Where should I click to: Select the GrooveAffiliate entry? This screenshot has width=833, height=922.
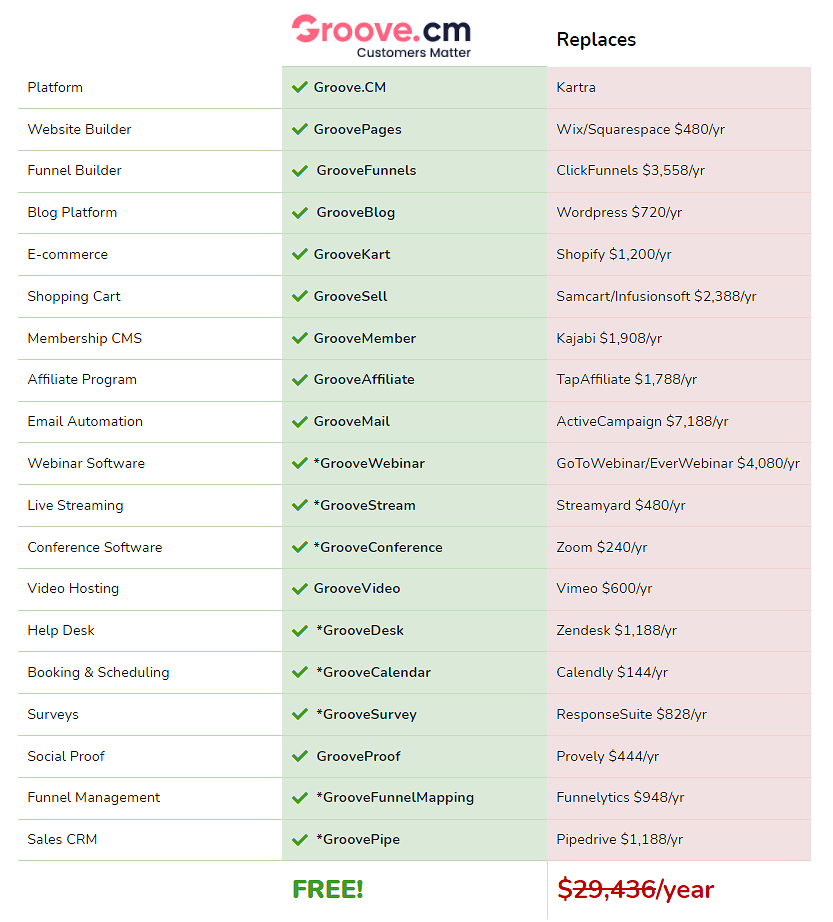[x=363, y=380]
